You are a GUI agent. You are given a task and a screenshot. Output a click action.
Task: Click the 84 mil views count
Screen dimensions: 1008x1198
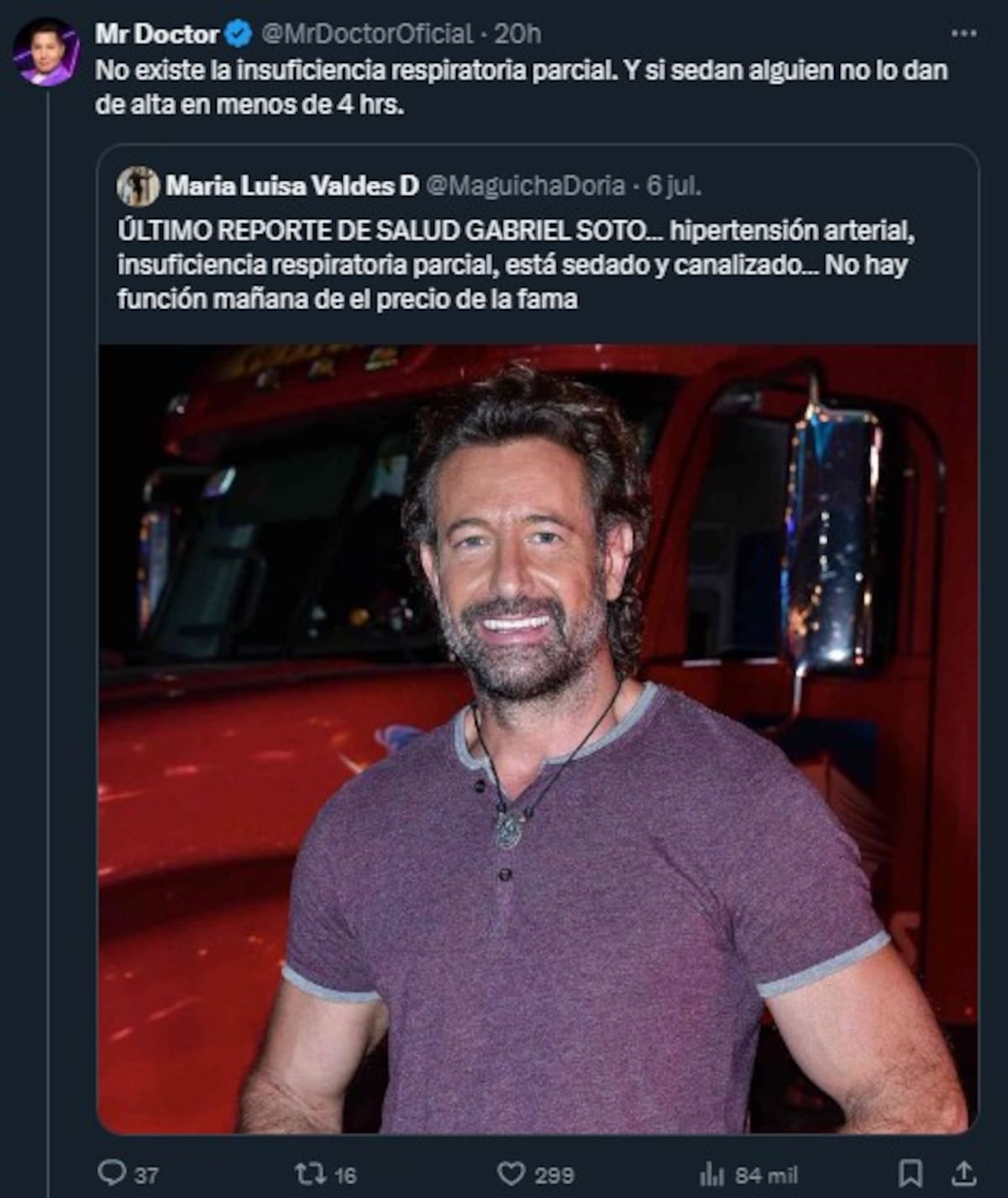[x=766, y=1174]
